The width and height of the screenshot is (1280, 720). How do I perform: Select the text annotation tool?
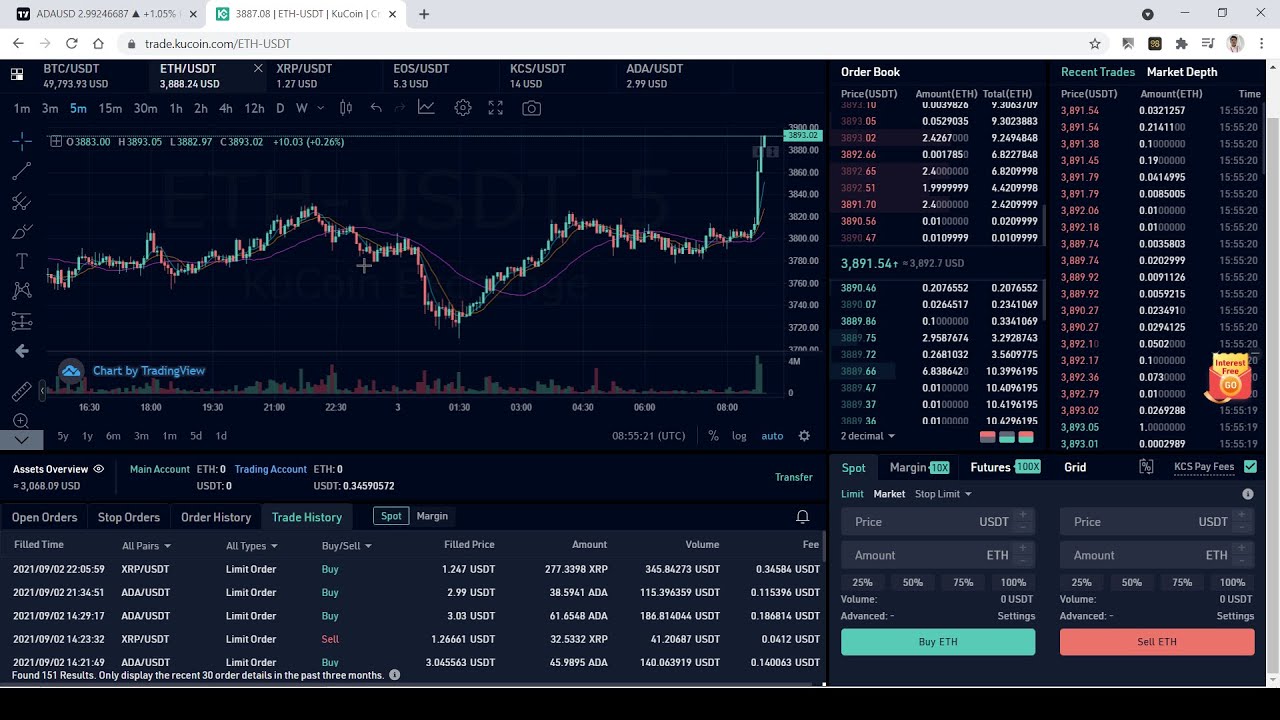coord(21,261)
